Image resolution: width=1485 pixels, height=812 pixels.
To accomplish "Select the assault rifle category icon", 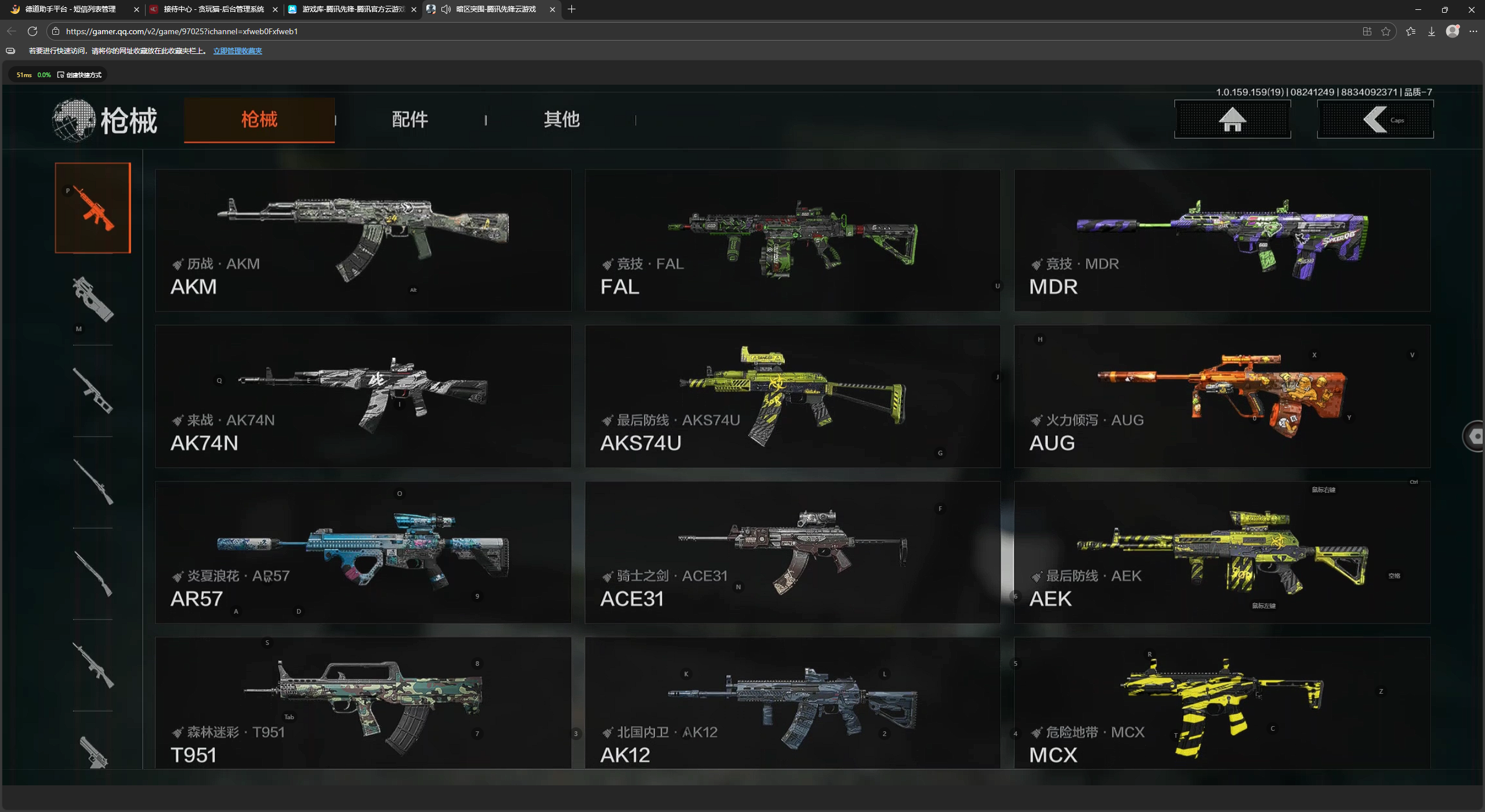I will coord(93,208).
